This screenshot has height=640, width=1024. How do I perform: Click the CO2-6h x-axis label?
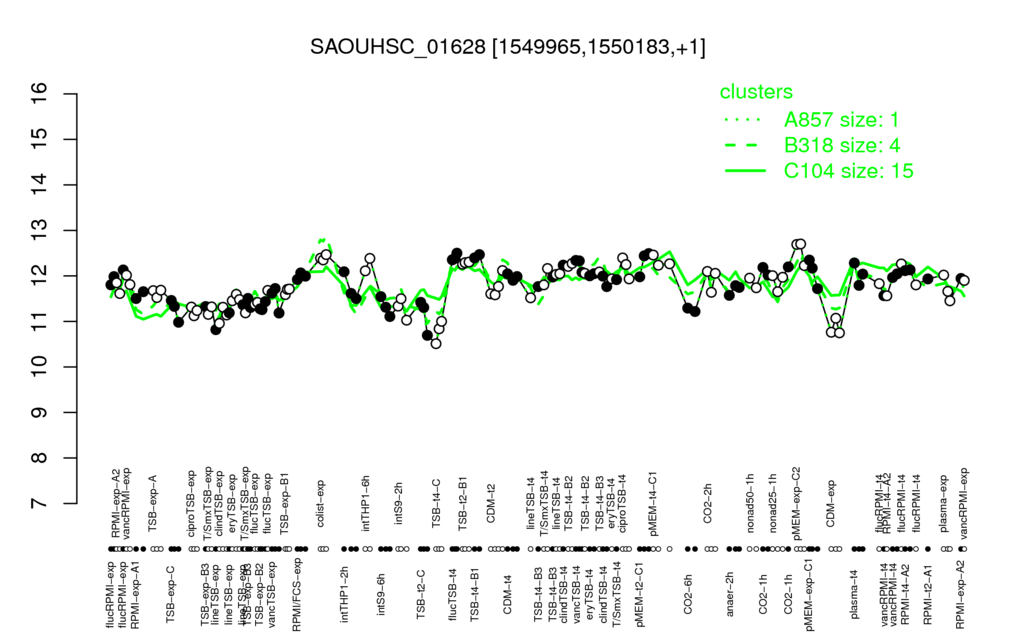click(x=687, y=595)
